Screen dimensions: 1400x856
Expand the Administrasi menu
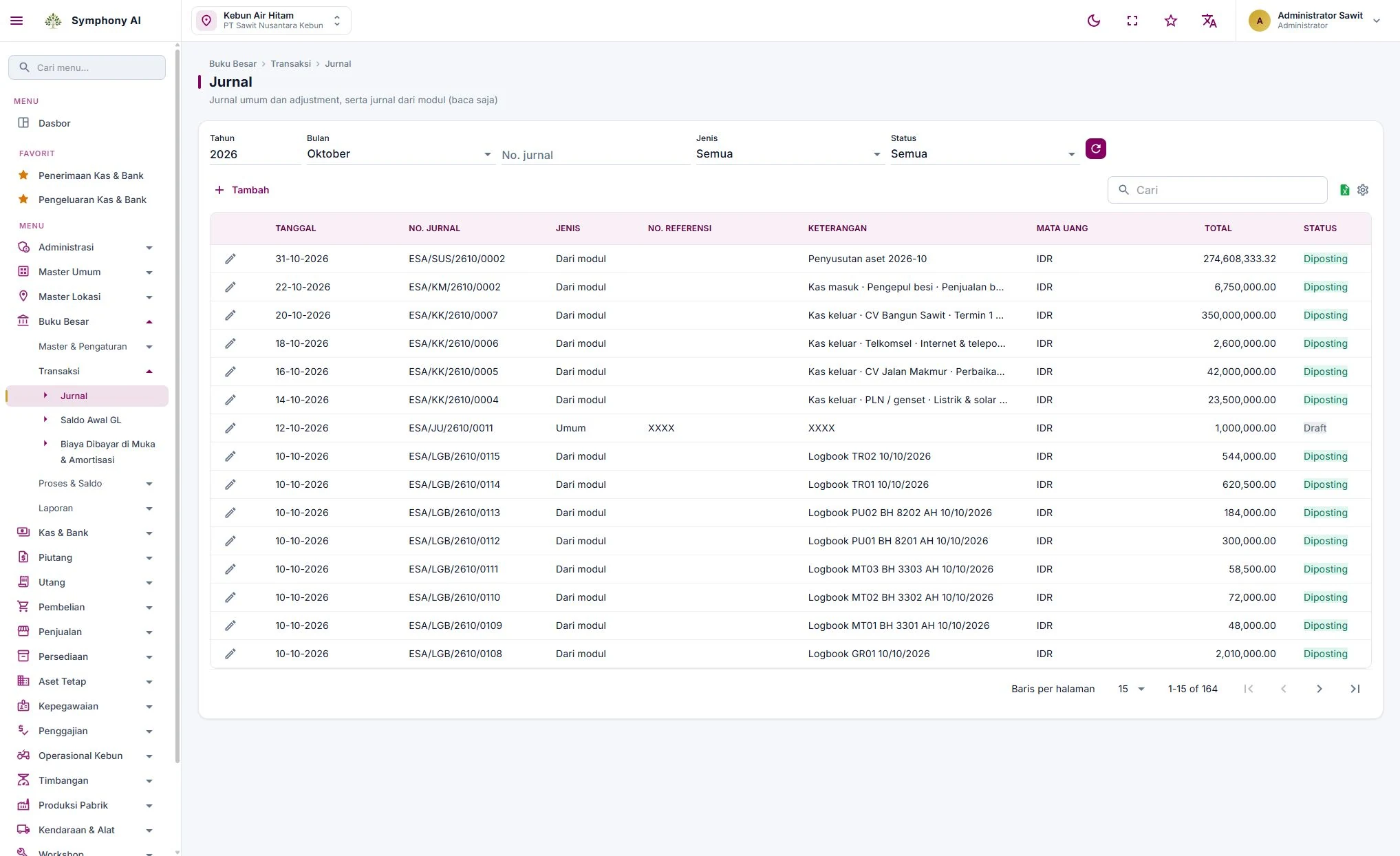click(x=87, y=247)
